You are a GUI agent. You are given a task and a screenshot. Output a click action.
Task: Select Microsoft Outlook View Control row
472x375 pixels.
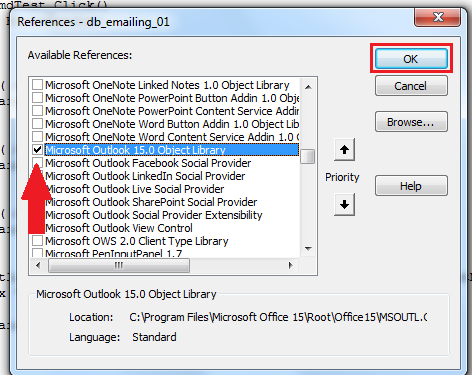pos(119,228)
